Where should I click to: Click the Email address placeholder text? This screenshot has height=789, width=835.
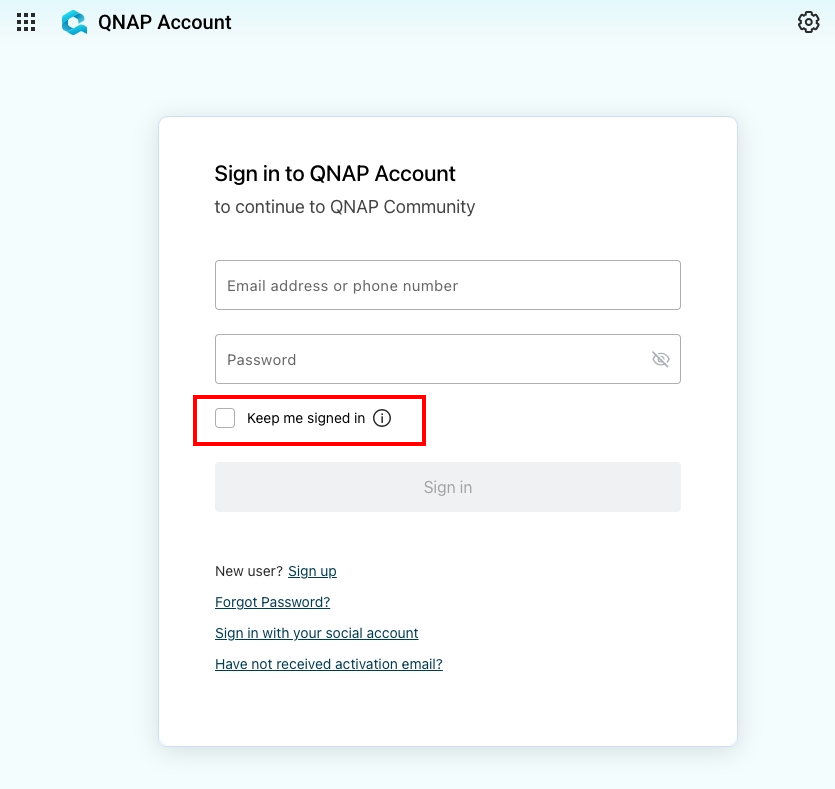coord(342,286)
